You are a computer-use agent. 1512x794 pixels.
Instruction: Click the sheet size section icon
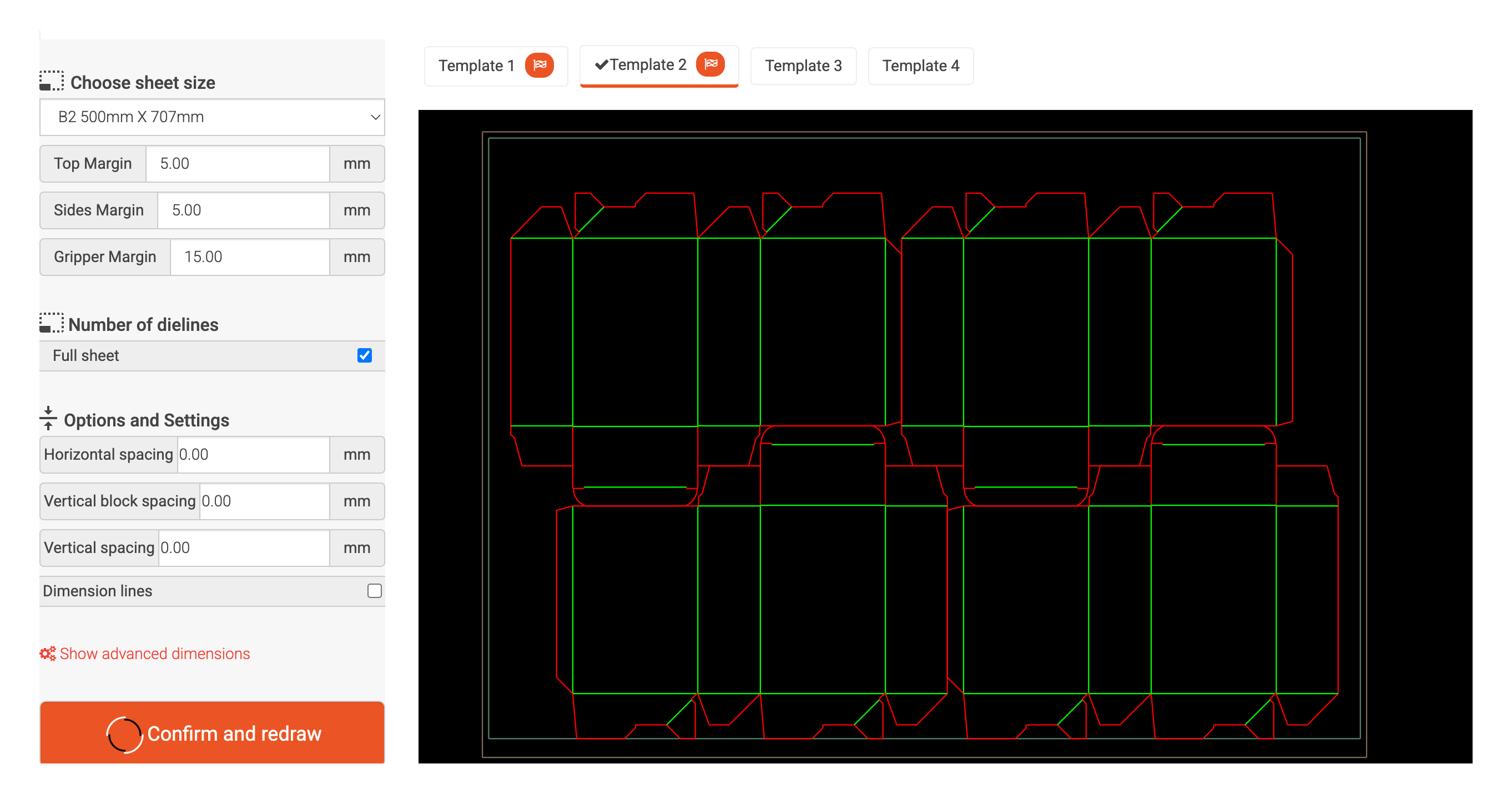click(51, 81)
